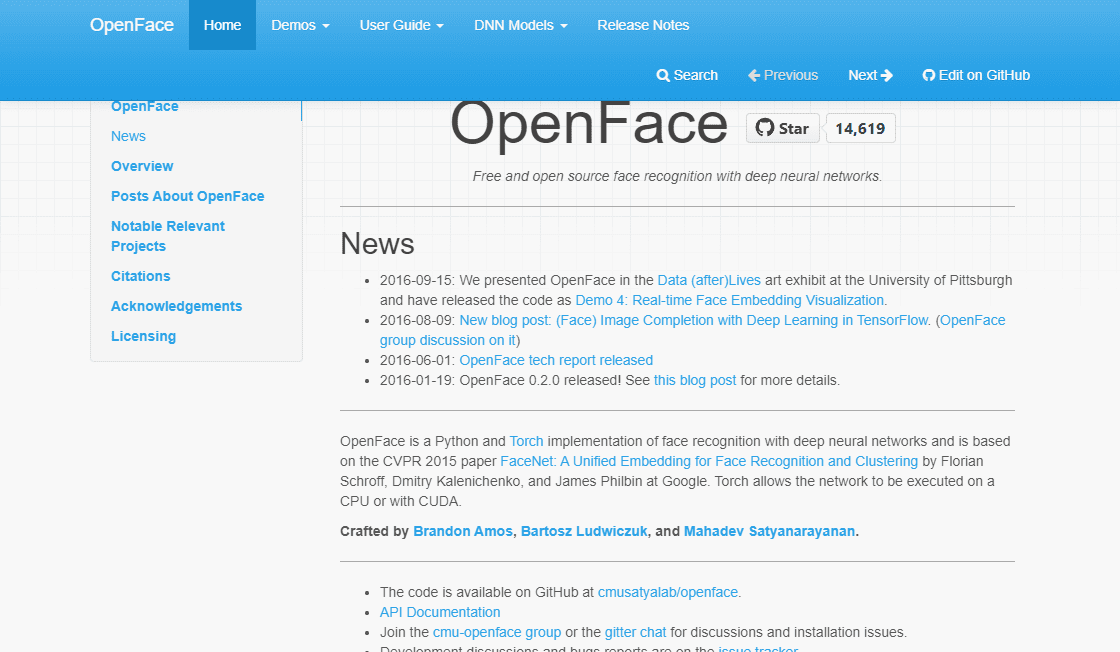Open Release Notes in navbar

coord(643,25)
